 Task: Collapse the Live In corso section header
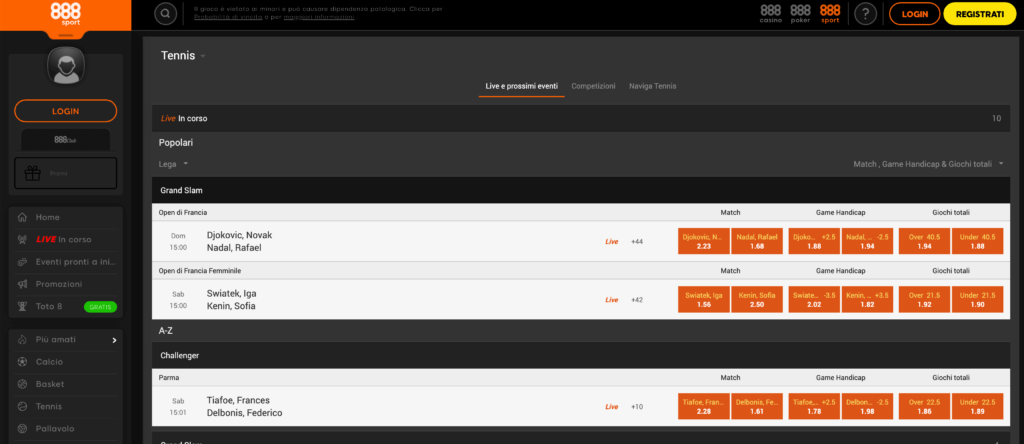click(581, 118)
